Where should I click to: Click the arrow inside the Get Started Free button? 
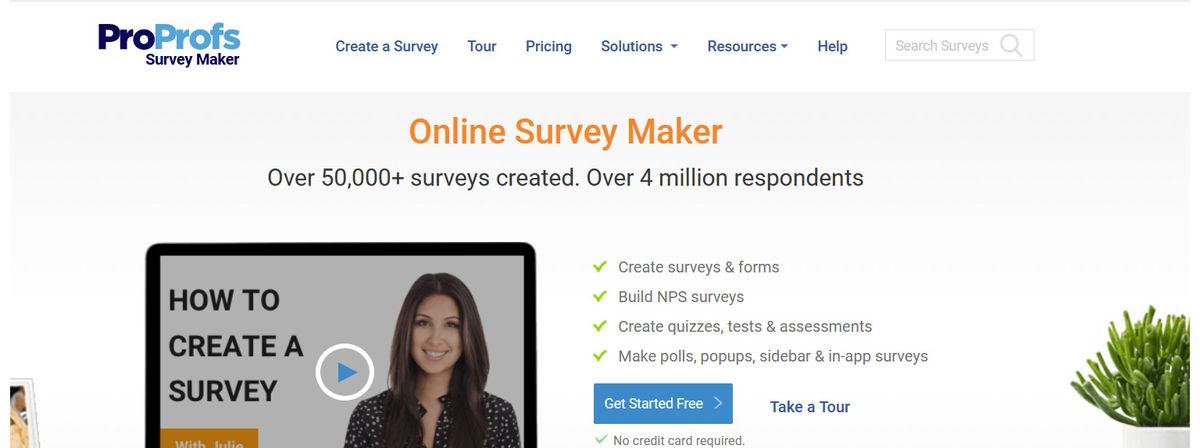[718, 404]
